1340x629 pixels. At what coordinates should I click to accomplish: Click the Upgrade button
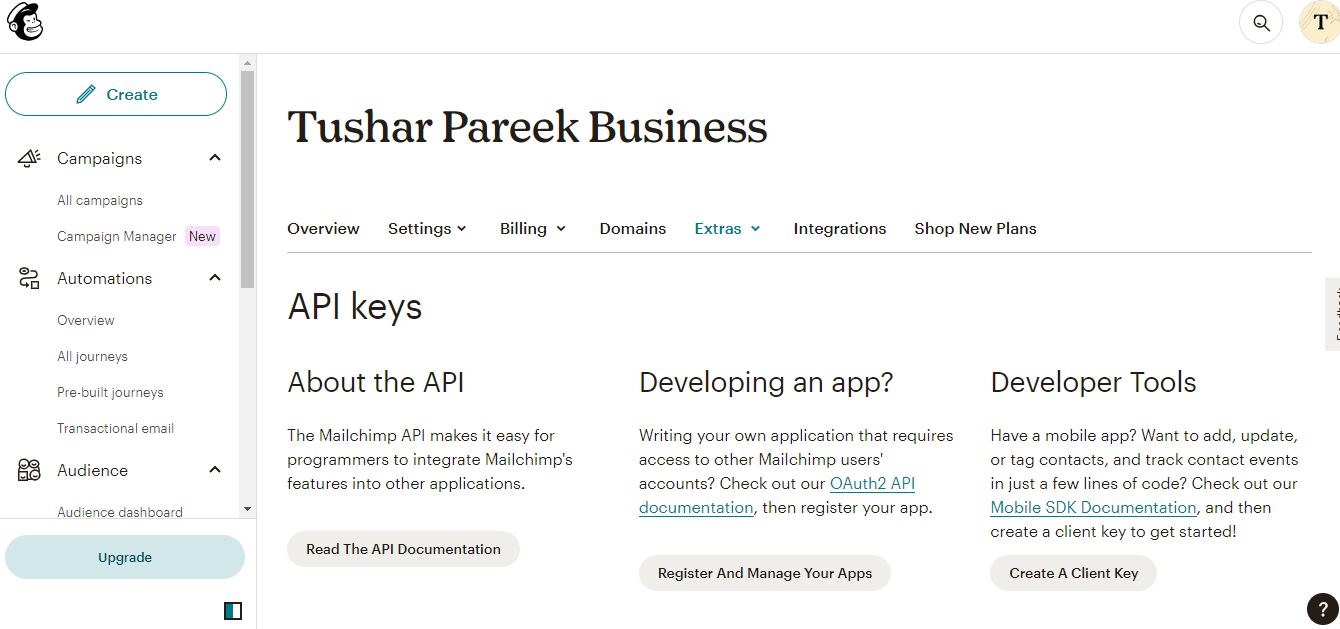[125, 558]
